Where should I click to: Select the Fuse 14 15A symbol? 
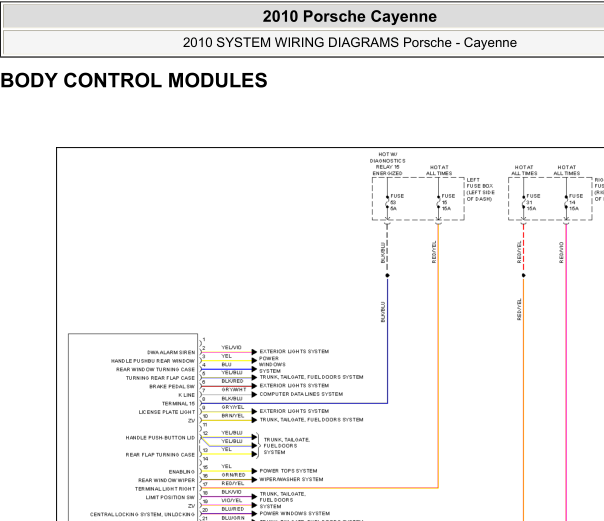click(x=566, y=202)
